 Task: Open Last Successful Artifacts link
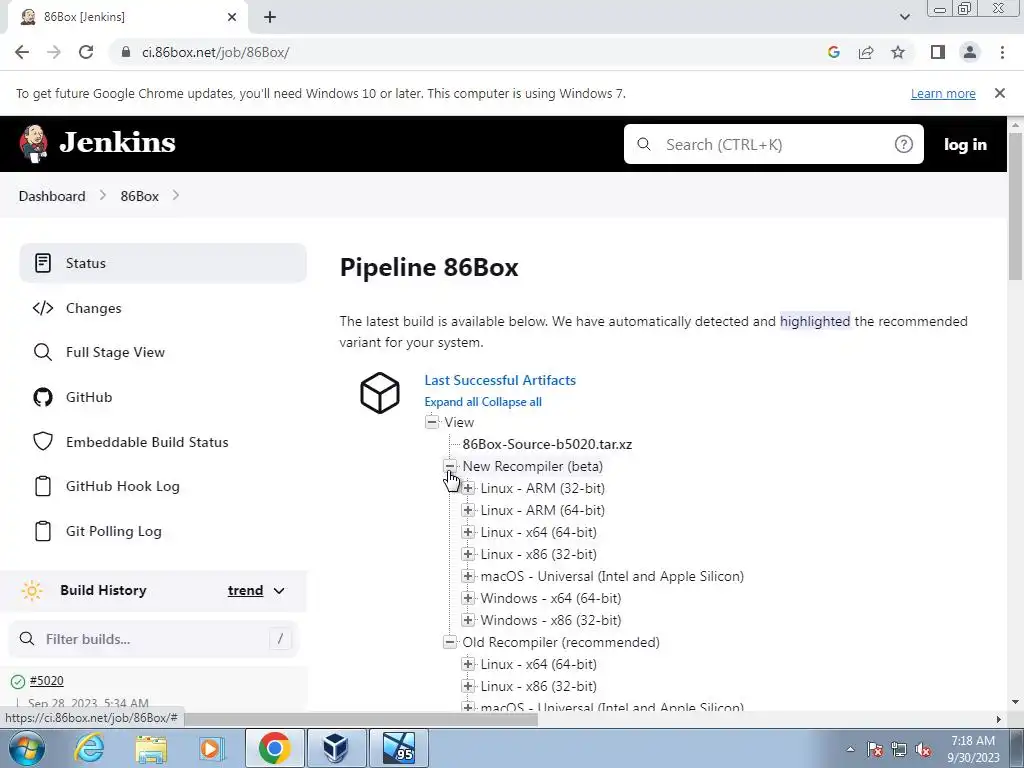pyautogui.click(x=500, y=380)
